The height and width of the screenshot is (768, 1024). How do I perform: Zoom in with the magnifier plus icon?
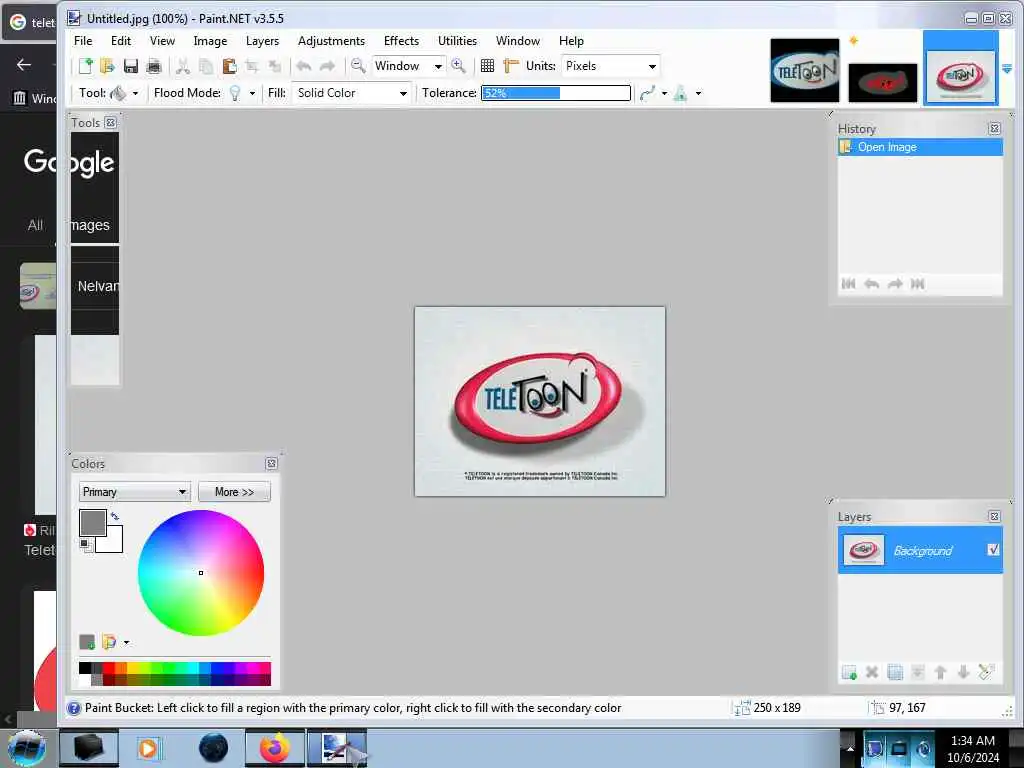click(x=458, y=66)
